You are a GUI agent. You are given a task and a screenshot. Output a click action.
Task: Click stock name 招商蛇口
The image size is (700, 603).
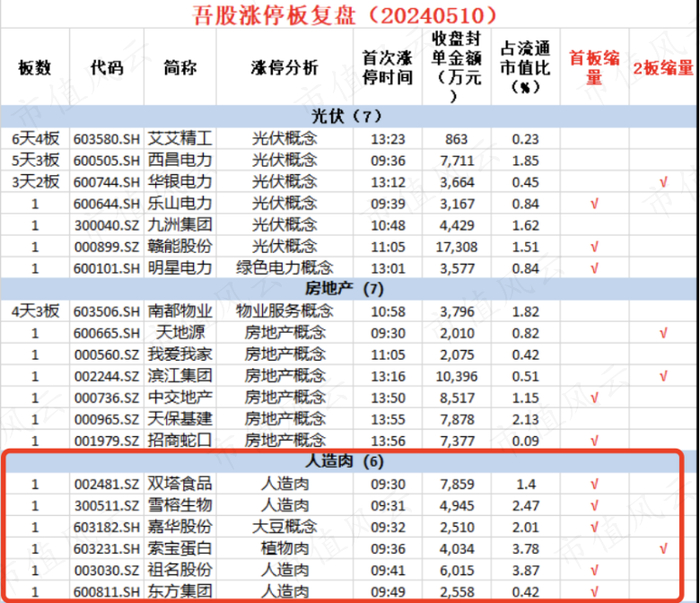(x=180, y=440)
